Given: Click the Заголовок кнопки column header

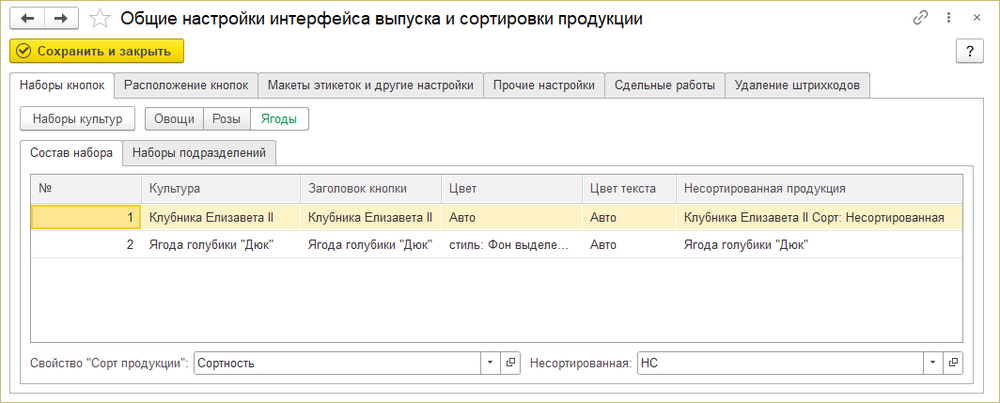Looking at the screenshot, I should click(371, 189).
